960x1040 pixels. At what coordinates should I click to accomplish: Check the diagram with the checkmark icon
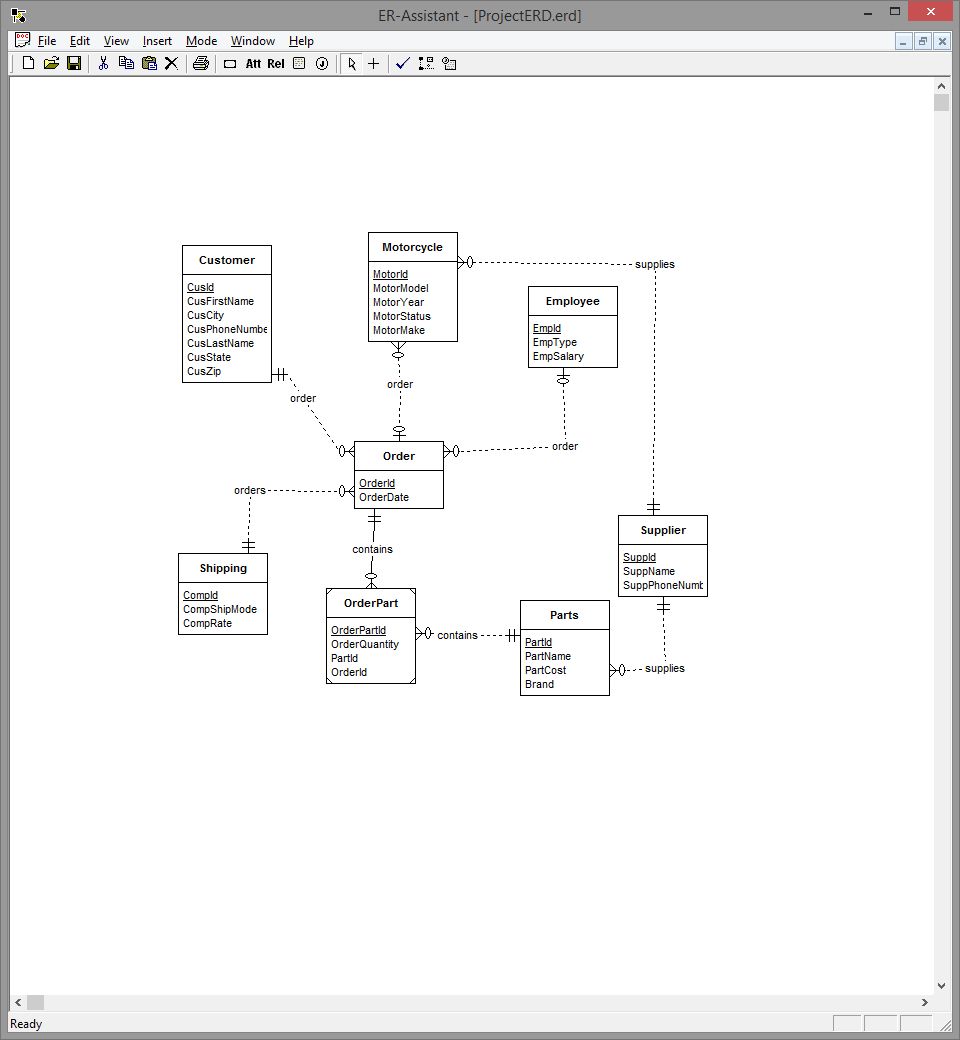point(403,64)
